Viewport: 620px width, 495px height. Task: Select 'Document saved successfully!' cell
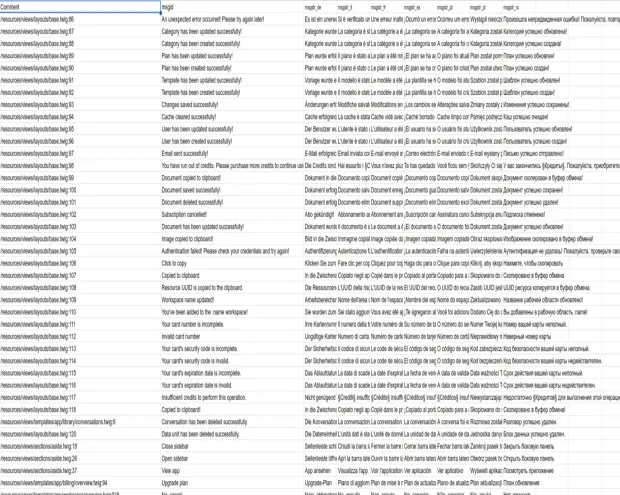(x=232, y=190)
